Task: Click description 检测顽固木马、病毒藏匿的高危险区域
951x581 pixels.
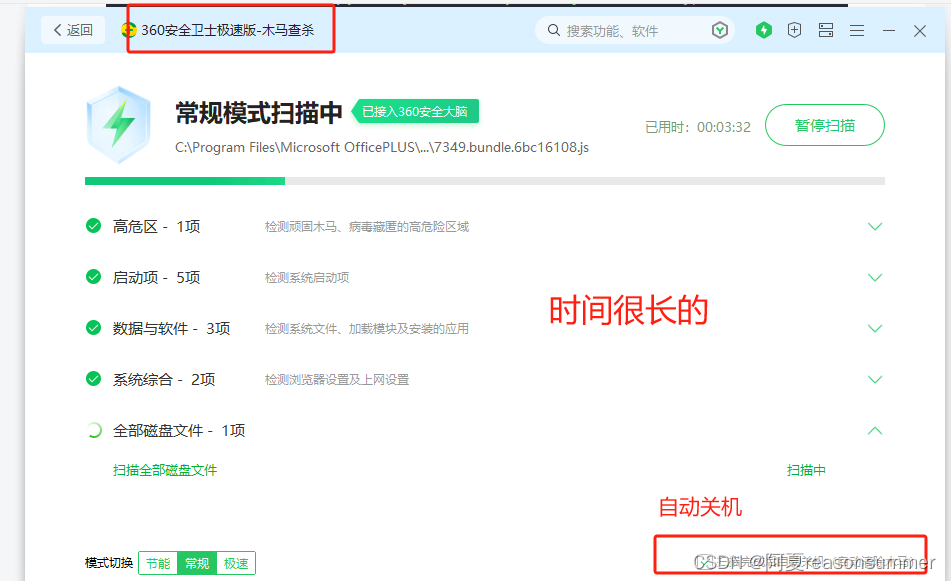Action: click(367, 227)
